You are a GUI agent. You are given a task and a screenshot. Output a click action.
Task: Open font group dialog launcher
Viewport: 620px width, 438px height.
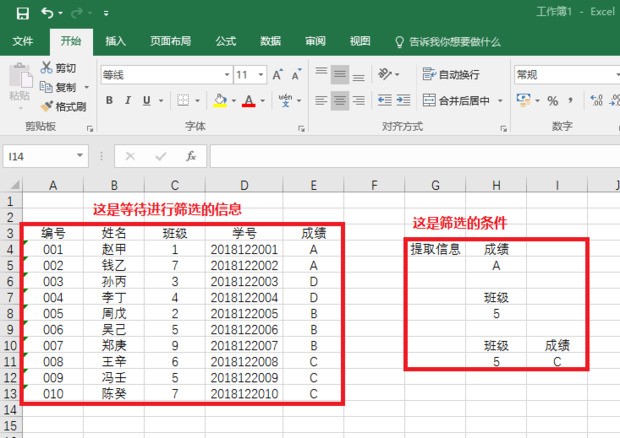click(302, 128)
